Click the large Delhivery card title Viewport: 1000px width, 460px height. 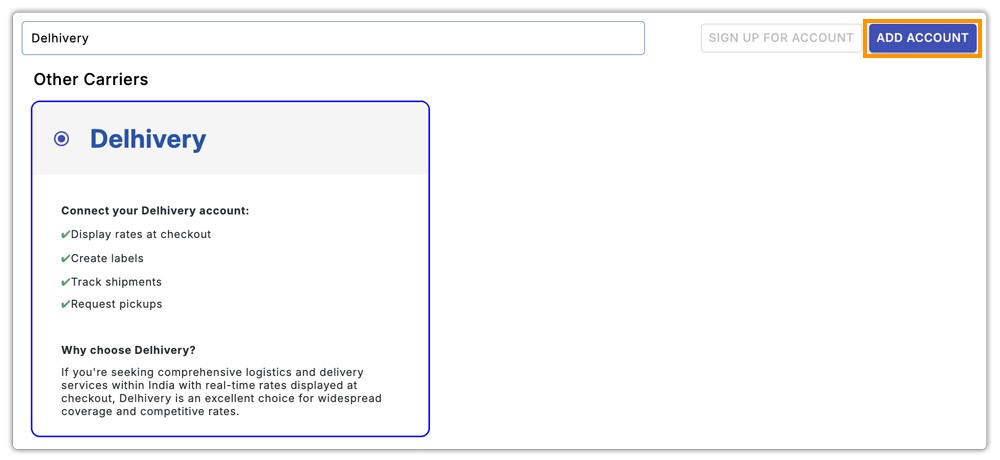(x=148, y=139)
